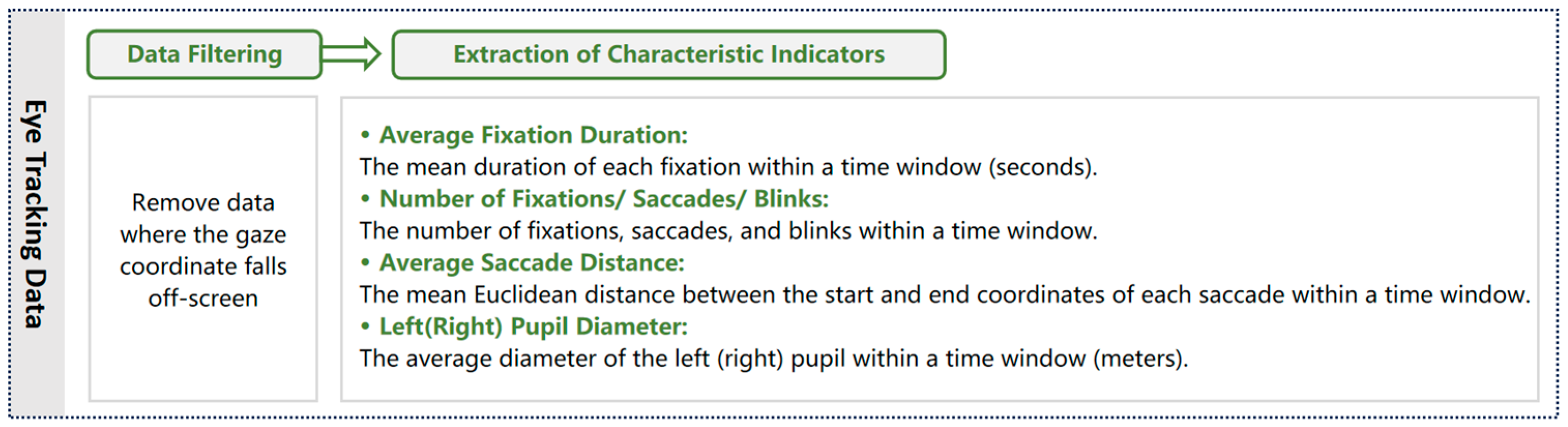Click the text 'Remove data'

point(203,203)
